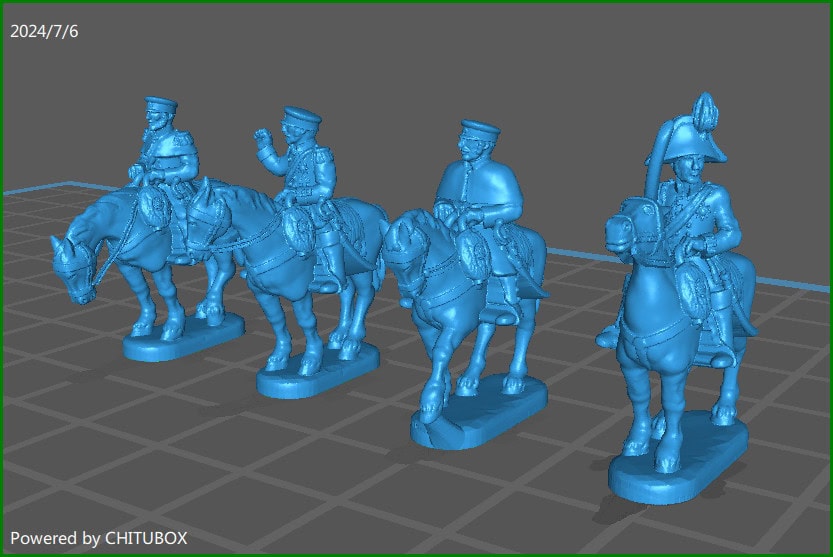Select the rider with the raised fist
This screenshot has height=557, width=833.
[x=300, y=170]
